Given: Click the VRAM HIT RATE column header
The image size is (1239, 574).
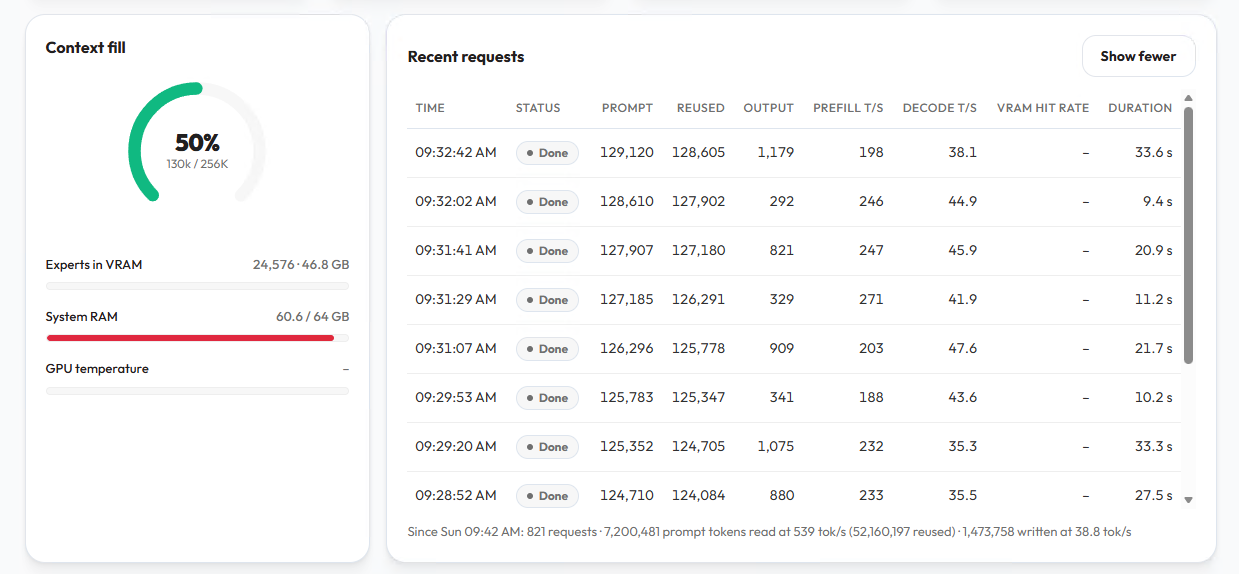Looking at the screenshot, I should tap(1043, 108).
